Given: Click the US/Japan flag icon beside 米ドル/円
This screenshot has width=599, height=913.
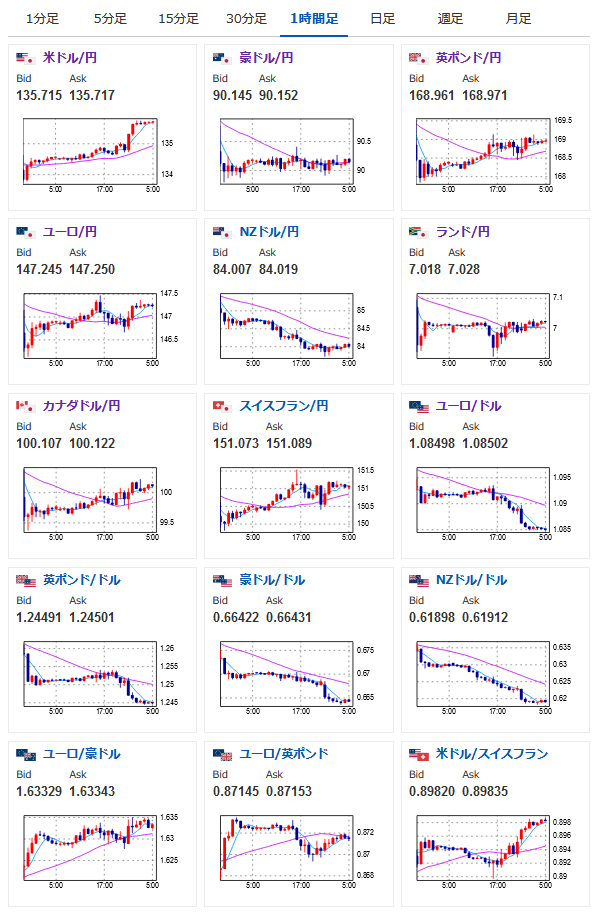Looking at the screenshot, I should (26, 58).
